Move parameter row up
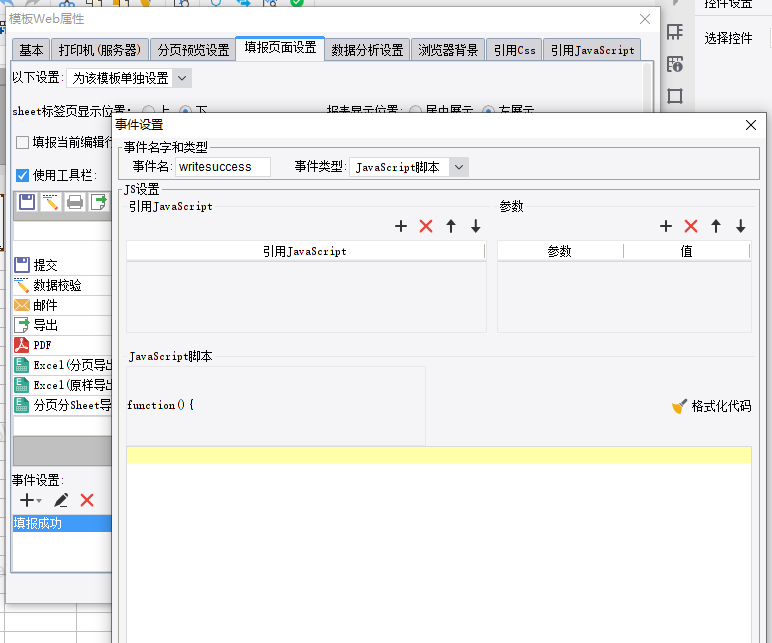This screenshot has width=772, height=643. pyautogui.click(x=716, y=226)
